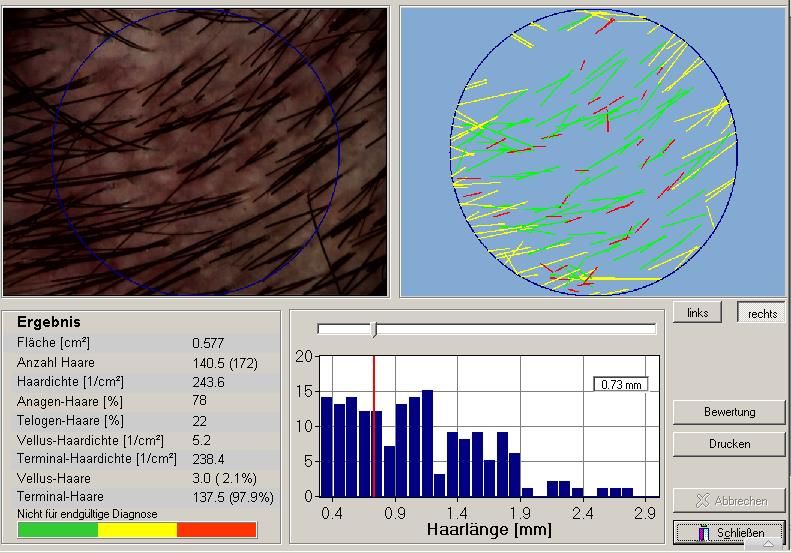Click the hair length threshold slider handle

click(374, 329)
